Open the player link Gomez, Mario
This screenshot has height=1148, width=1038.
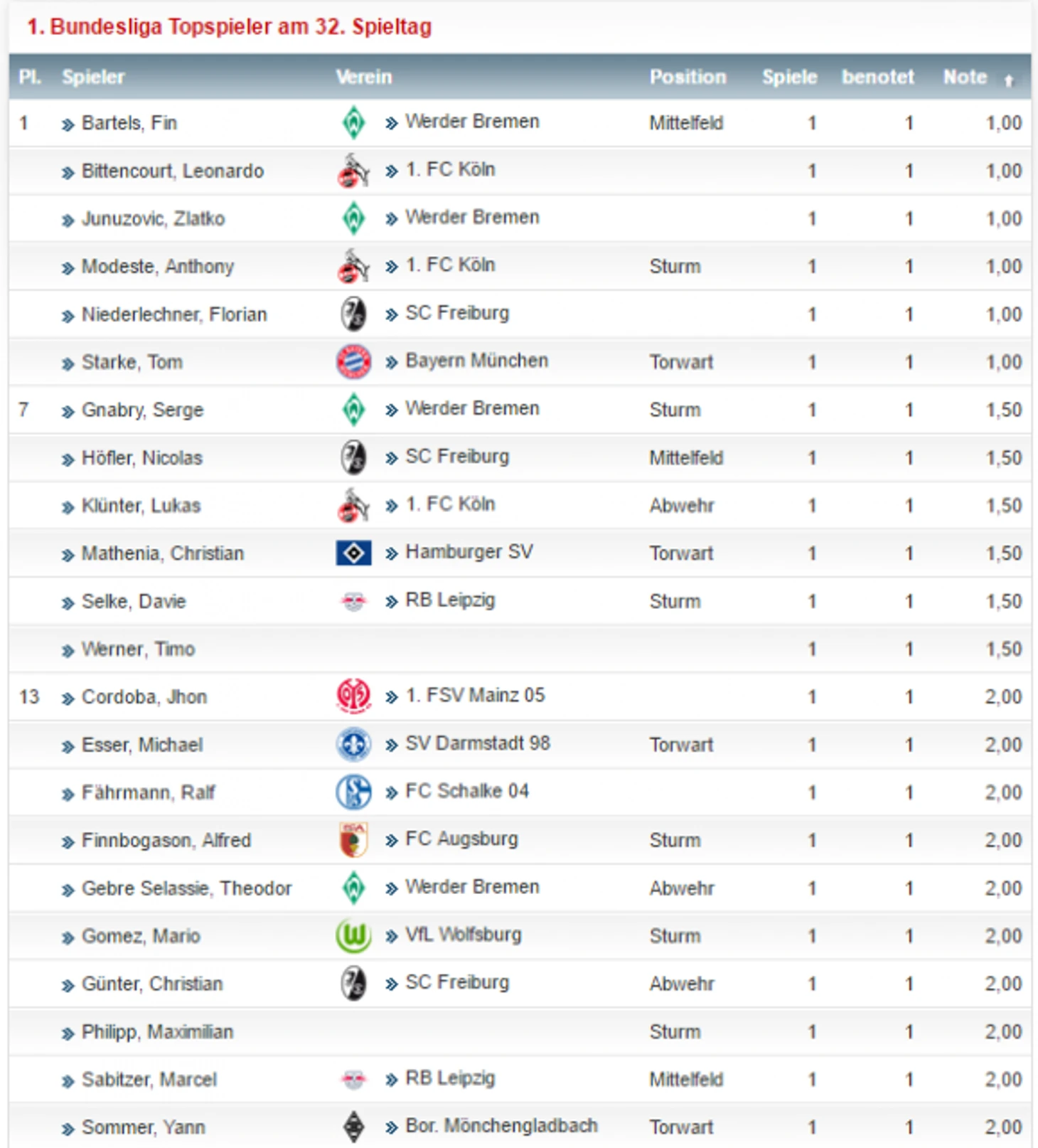point(141,936)
